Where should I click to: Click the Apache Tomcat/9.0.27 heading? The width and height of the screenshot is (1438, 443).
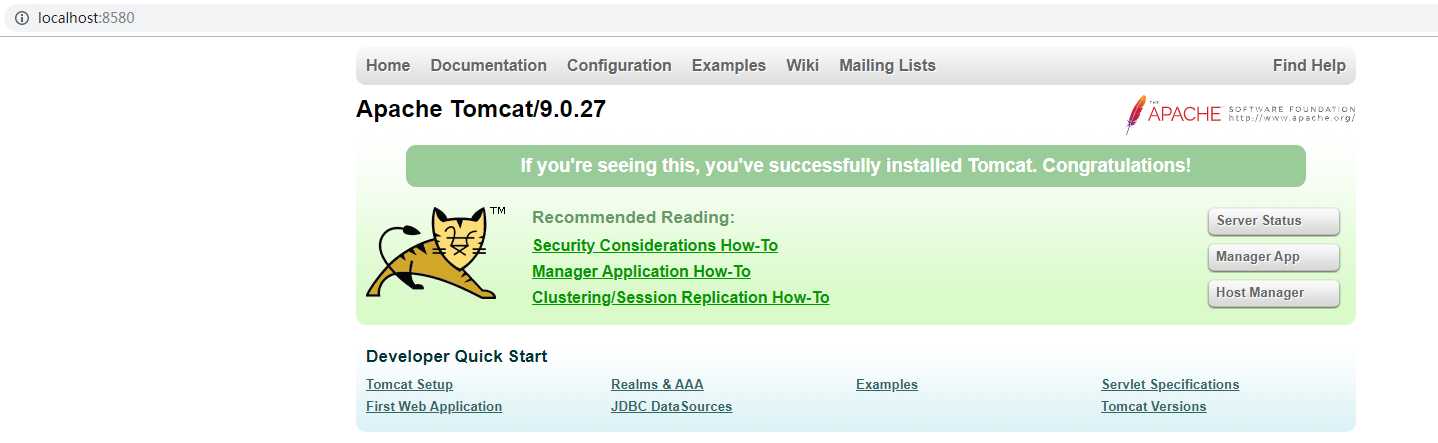point(481,110)
